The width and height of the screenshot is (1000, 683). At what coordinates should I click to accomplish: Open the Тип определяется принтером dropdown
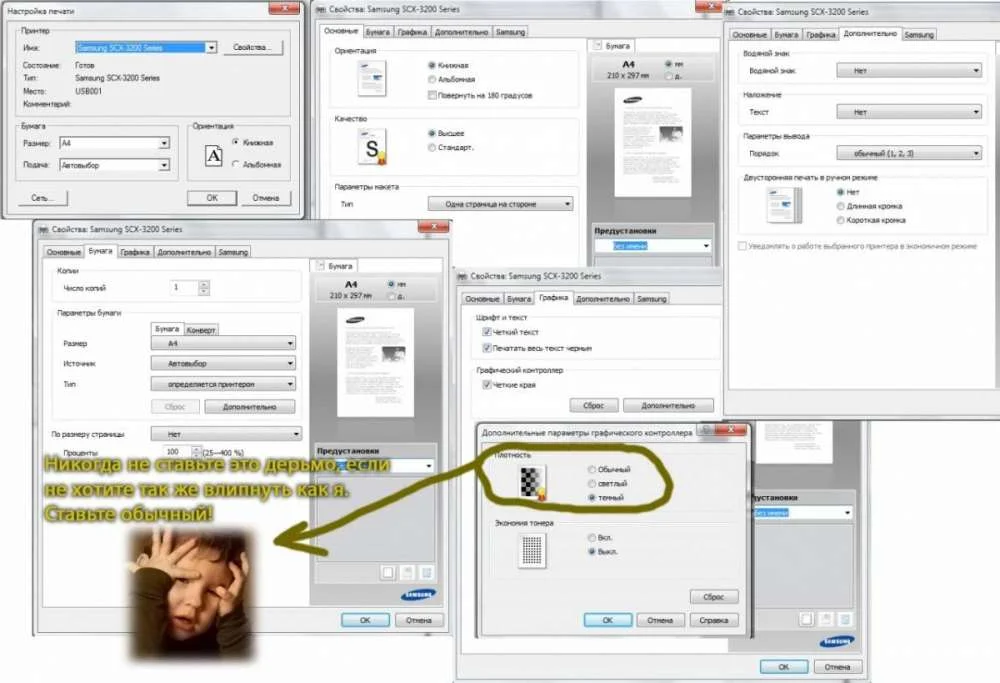tap(223, 385)
